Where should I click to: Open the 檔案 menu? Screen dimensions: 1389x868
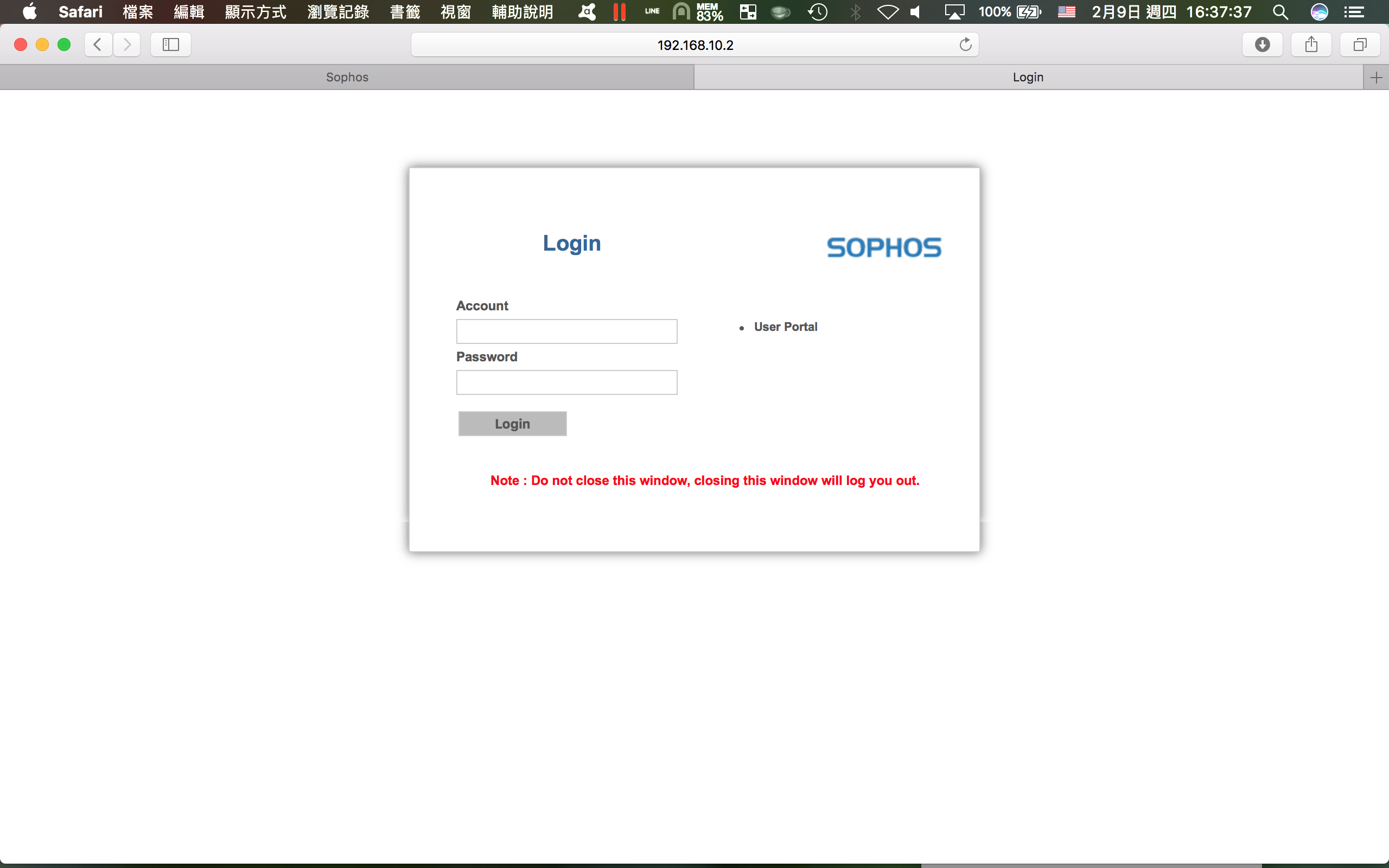[138, 11]
